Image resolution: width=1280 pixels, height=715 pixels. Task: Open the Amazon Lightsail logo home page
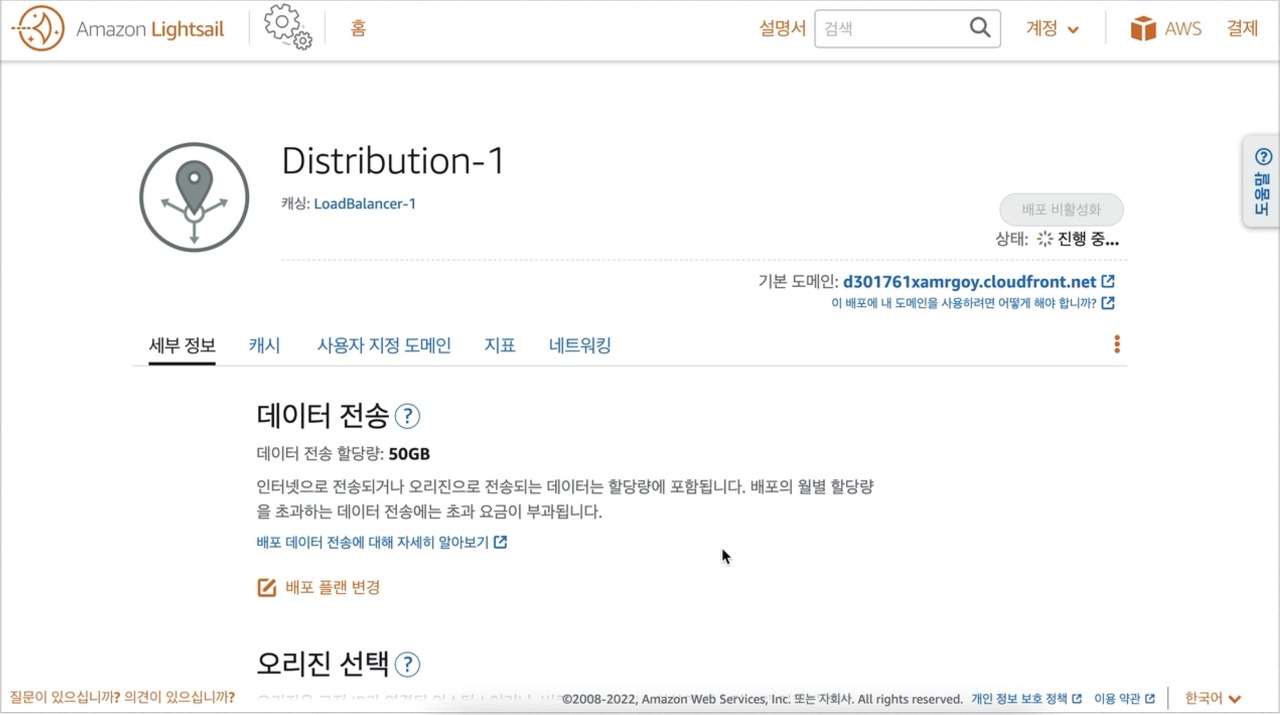pyautogui.click(x=120, y=29)
